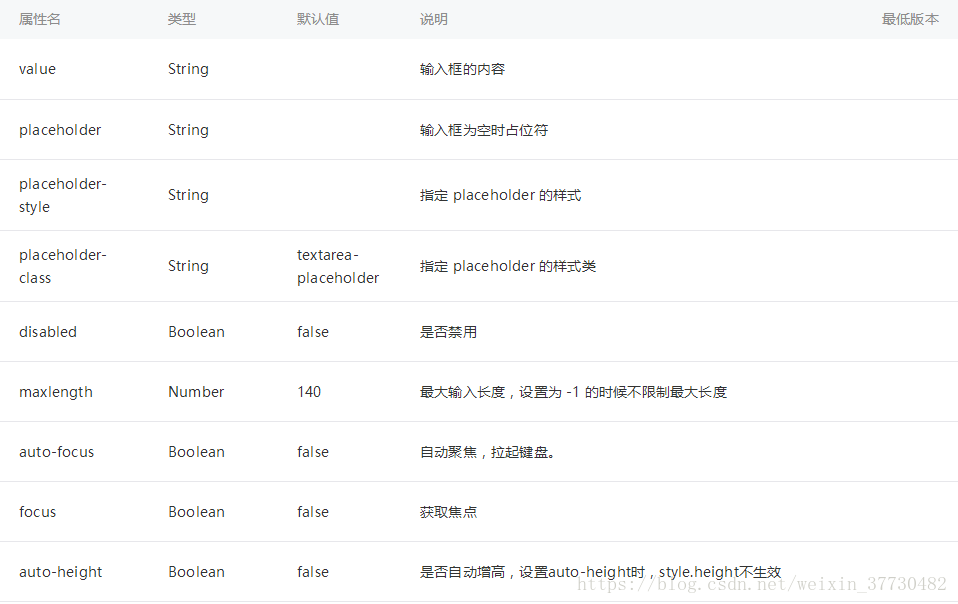Click the description 输入框的内容

(463, 69)
